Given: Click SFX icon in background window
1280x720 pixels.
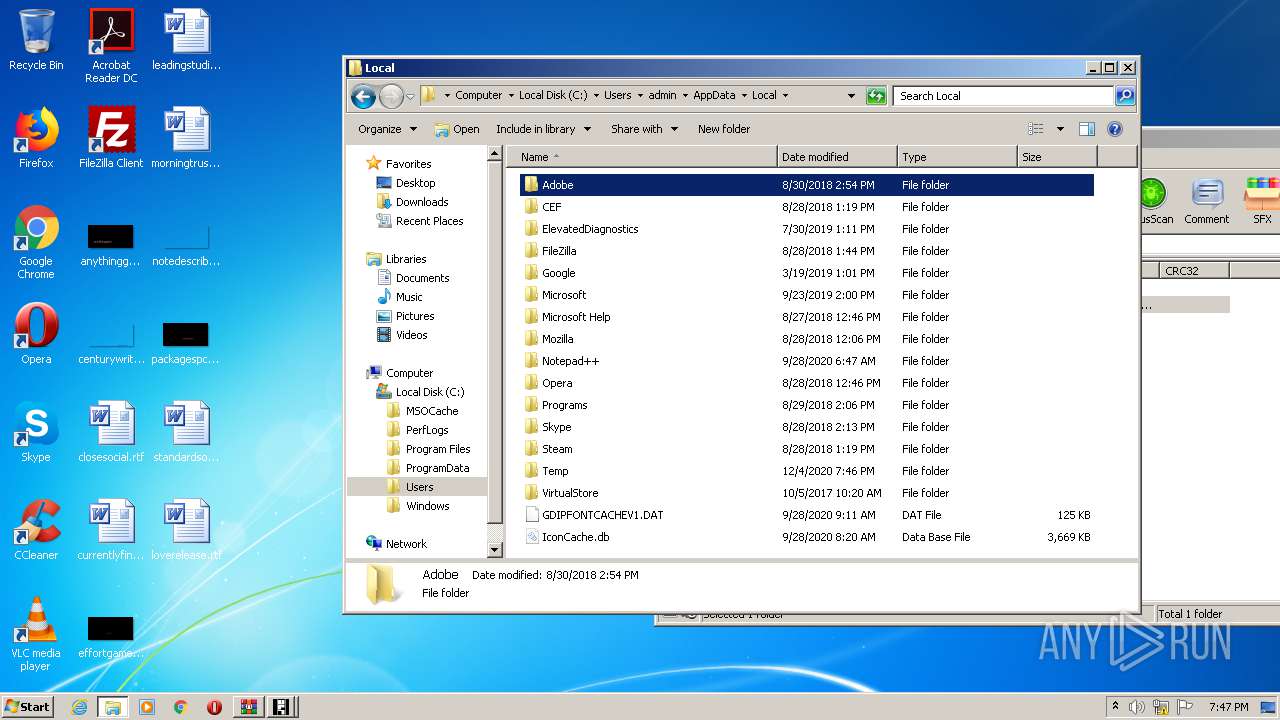Looking at the screenshot, I should click(x=1262, y=201).
